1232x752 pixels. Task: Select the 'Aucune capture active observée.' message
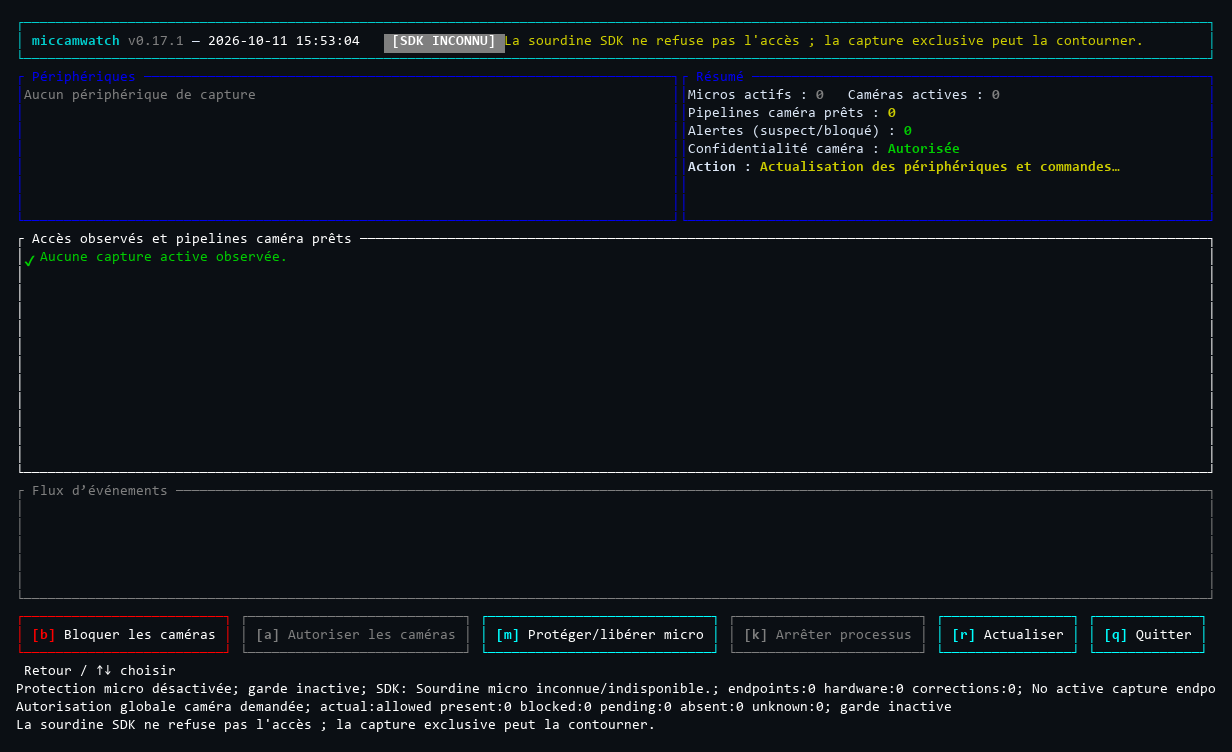pos(164,257)
